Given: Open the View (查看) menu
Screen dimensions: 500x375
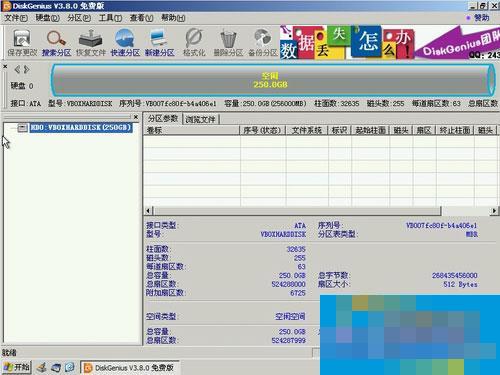Looking at the screenshot, I should 141,18.
